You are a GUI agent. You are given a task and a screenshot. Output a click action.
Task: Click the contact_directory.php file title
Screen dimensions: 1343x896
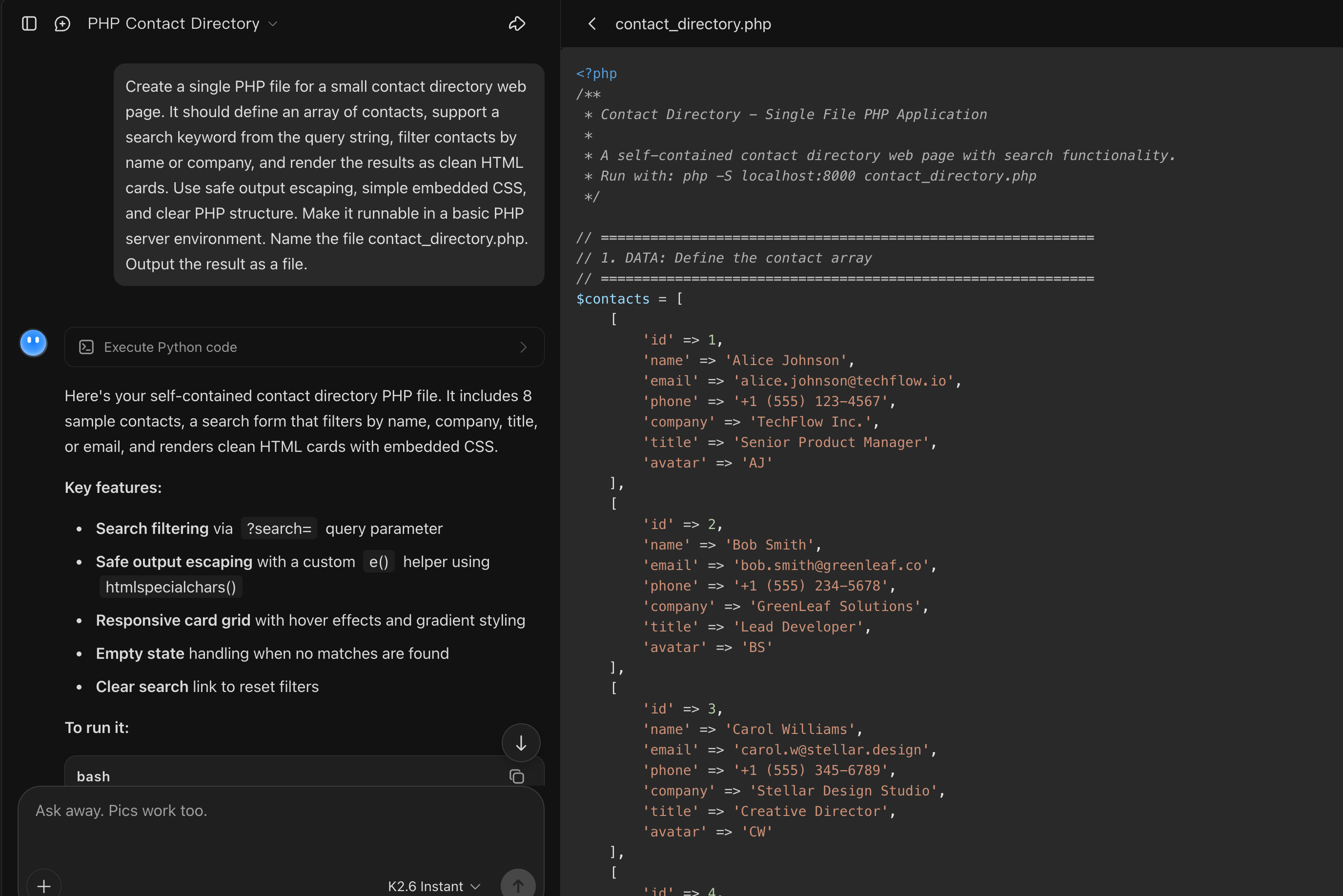(x=693, y=23)
